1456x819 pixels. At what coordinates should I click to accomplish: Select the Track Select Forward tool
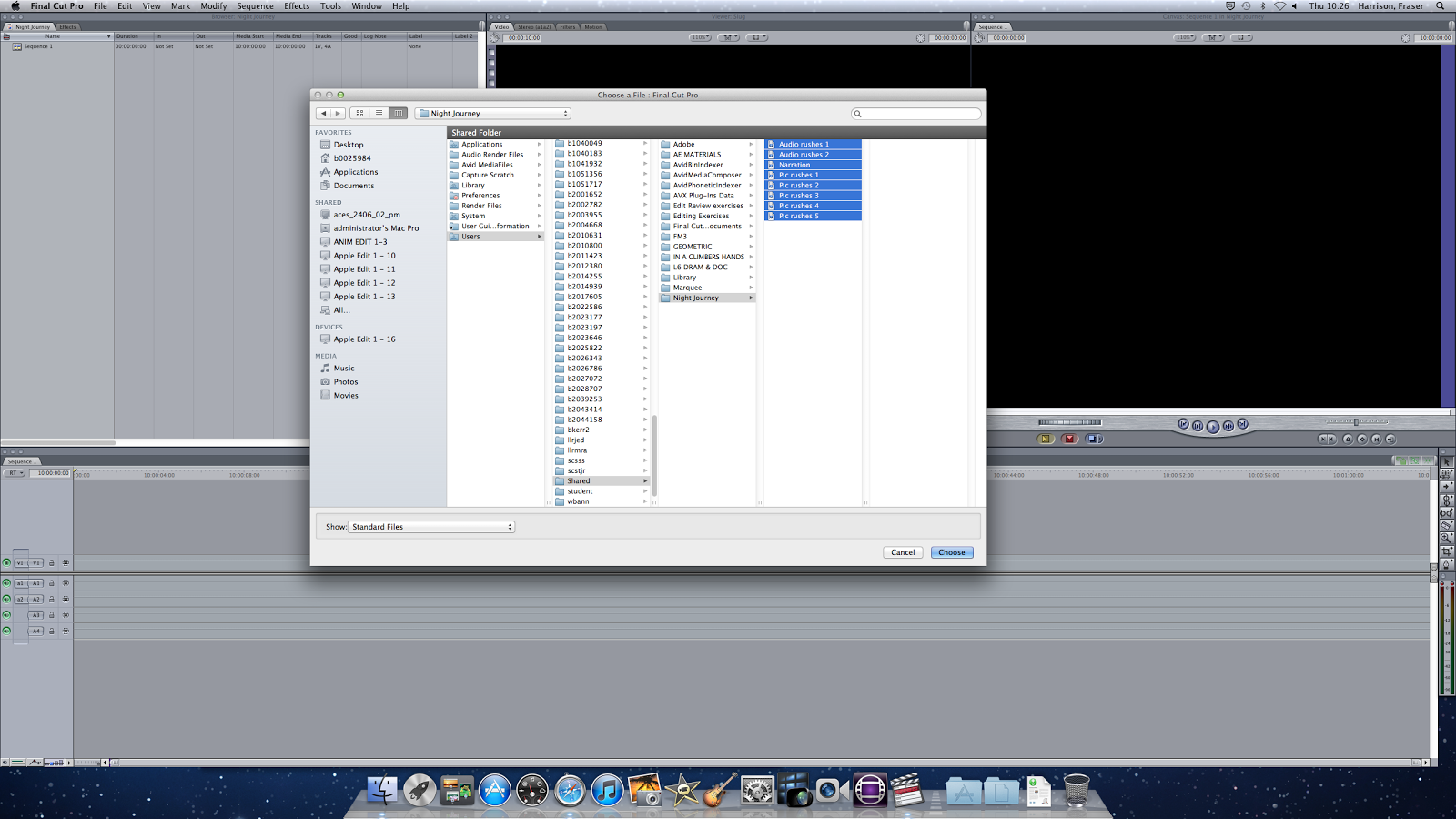(1446, 488)
